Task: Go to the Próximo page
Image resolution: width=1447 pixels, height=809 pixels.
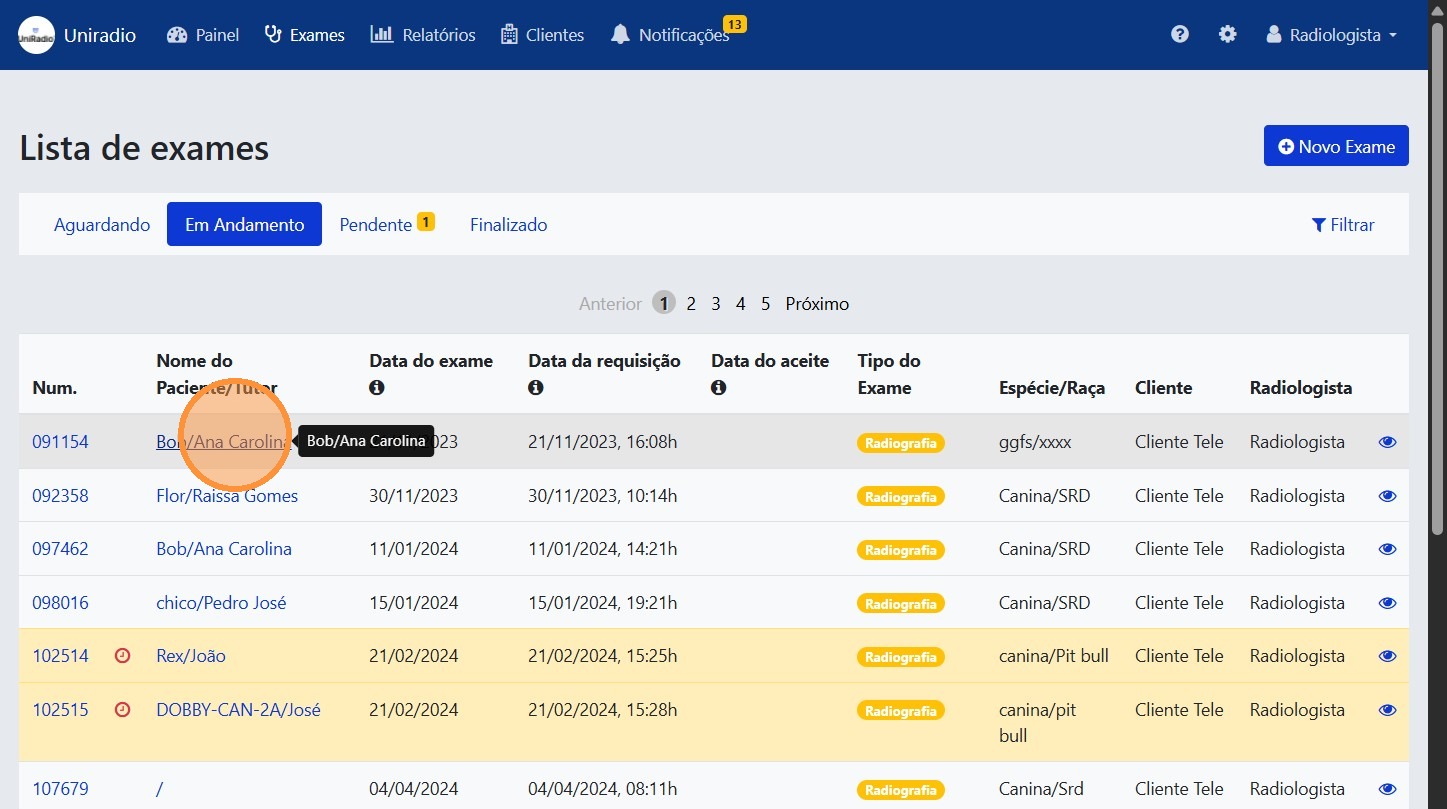Action: (817, 304)
